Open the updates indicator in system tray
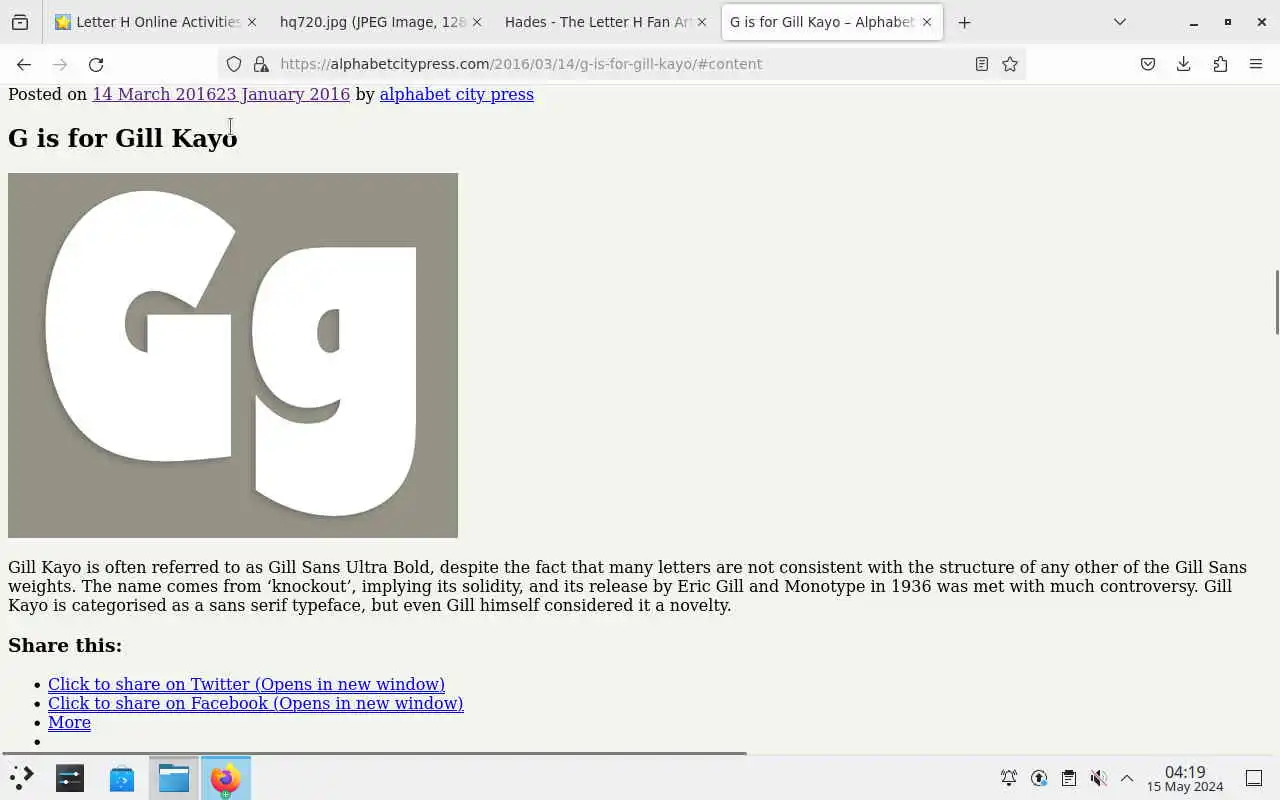This screenshot has width=1280, height=800. tap(1039, 778)
